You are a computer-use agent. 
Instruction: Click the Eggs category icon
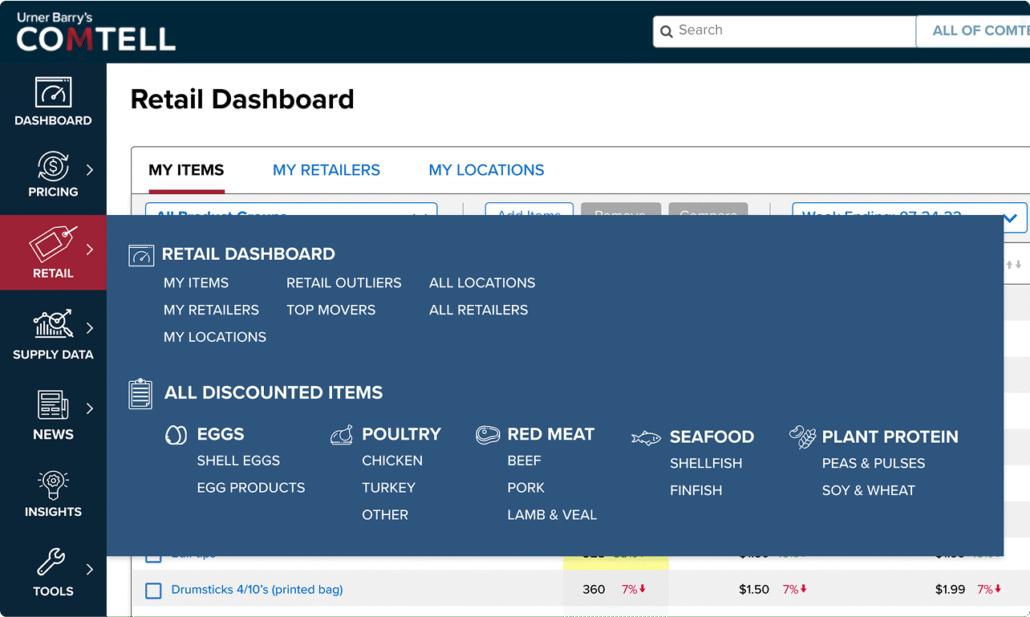176,434
